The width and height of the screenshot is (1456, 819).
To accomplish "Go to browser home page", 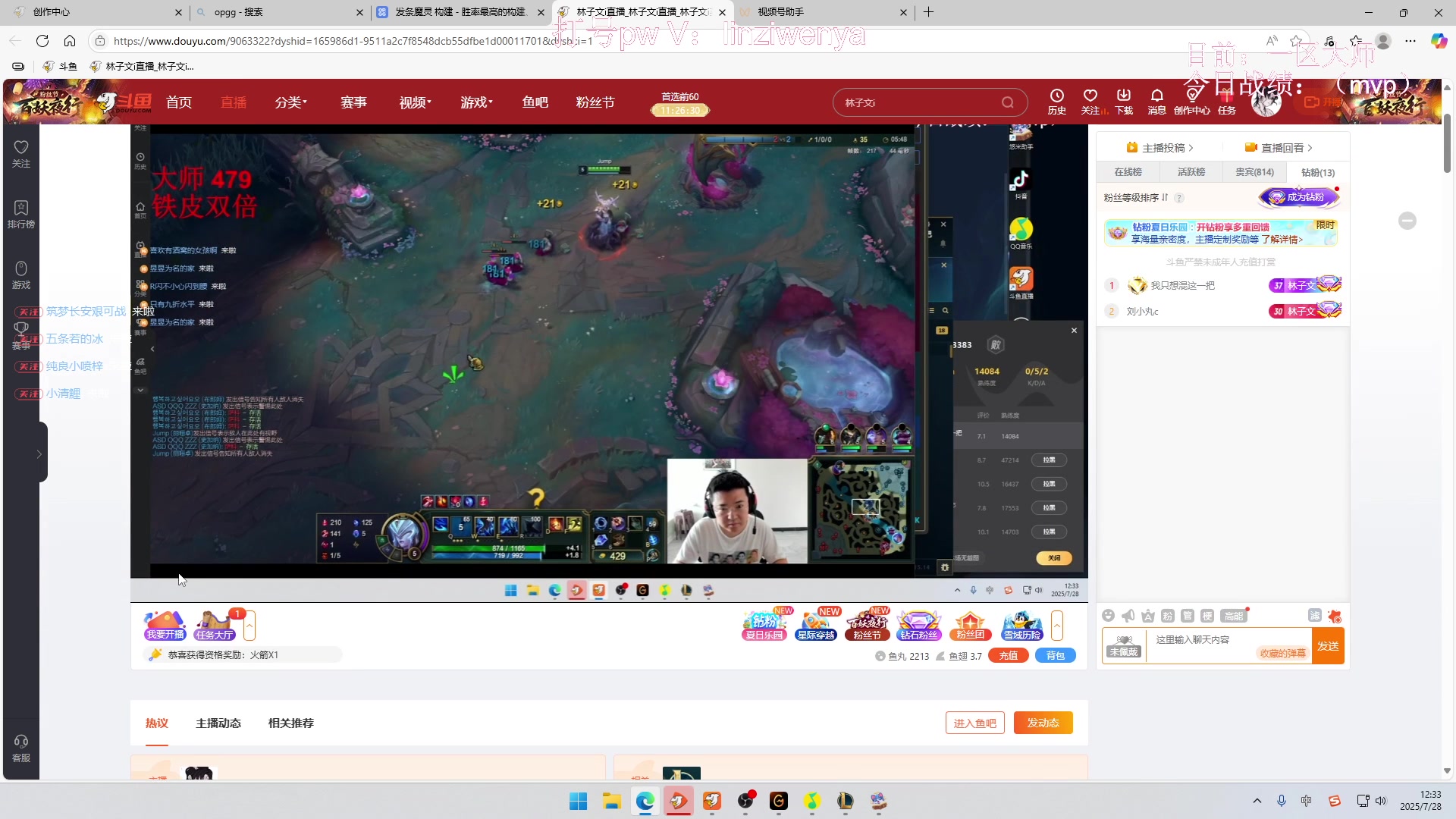I will (x=70, y=41).
